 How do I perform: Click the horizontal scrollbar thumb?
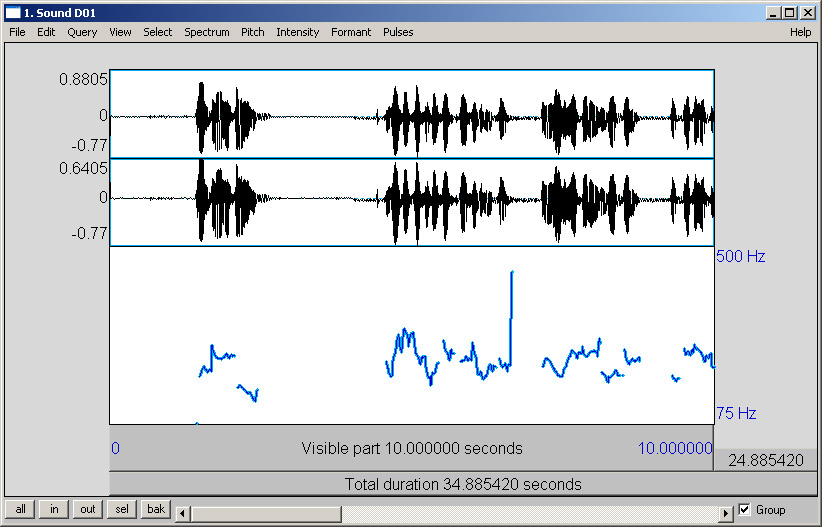pos(266,513)
